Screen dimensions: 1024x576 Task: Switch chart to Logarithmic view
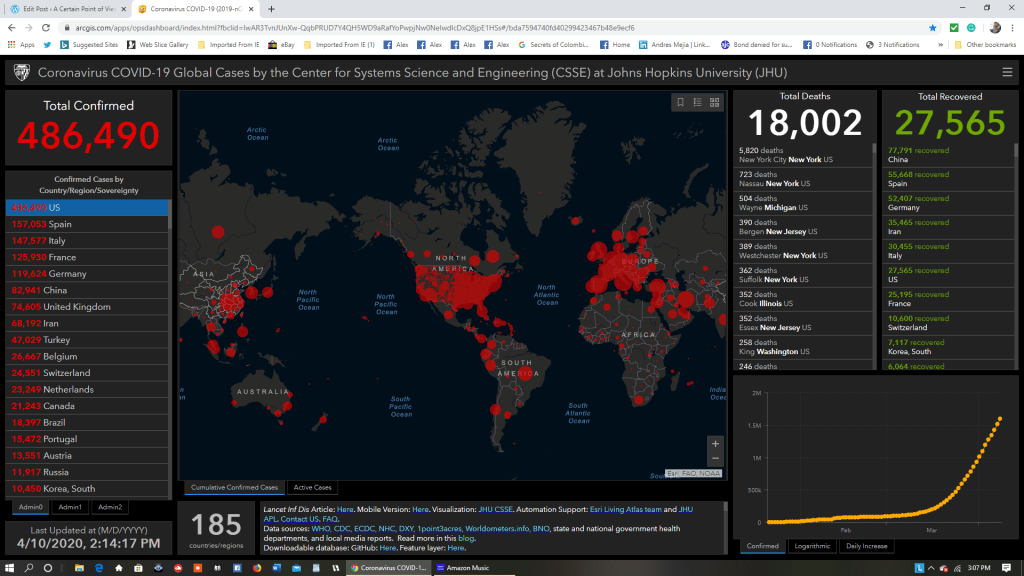point(810,546)
